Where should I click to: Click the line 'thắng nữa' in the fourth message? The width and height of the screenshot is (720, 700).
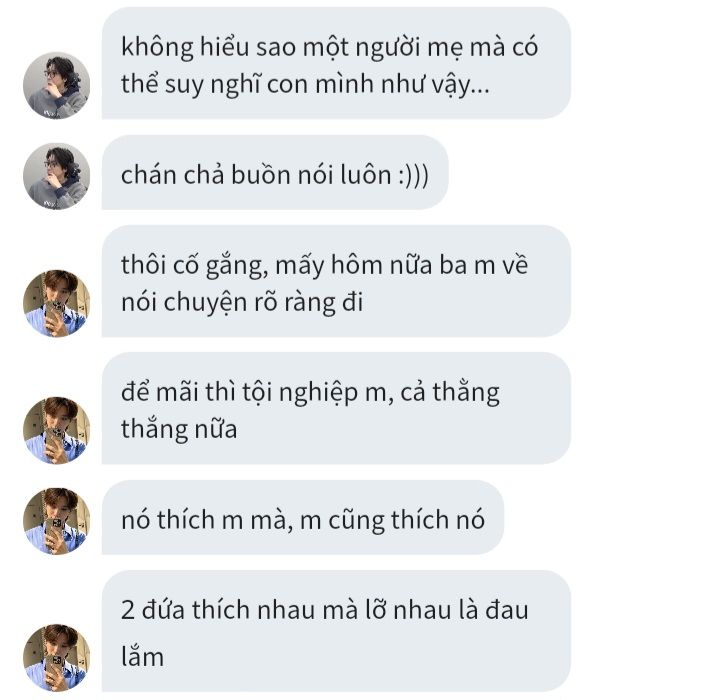pyautogui.click(x=179, y=429)
